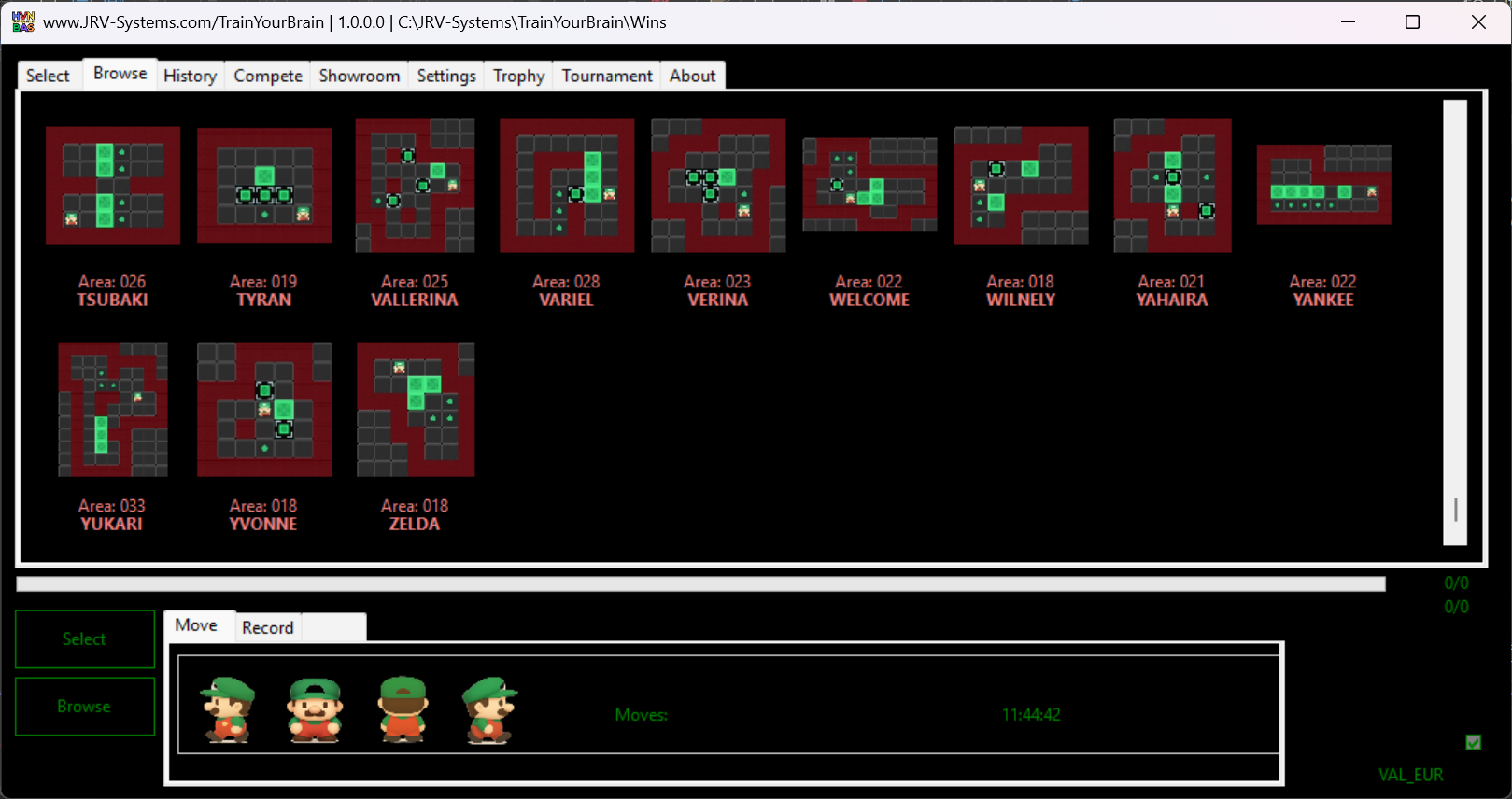Open the ZELDA level thumbnail
This screenshot has height=799, width=1512.
coord(415,409)
